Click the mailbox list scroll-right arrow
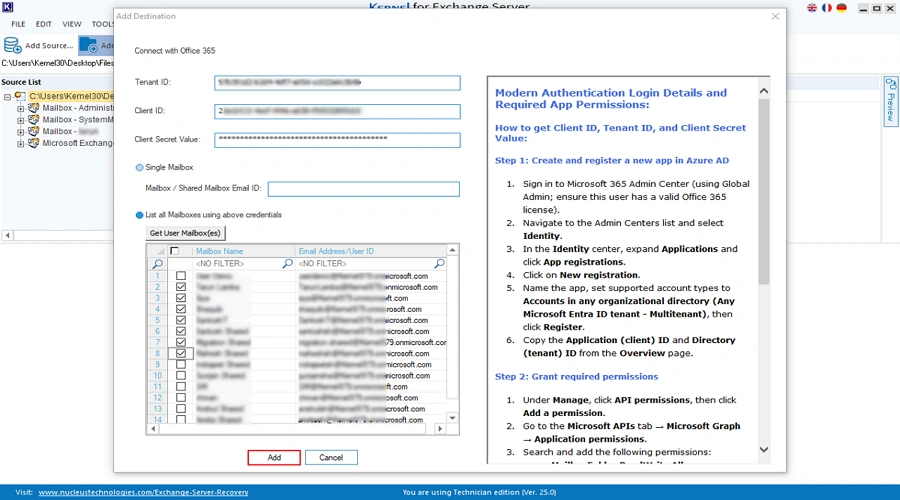This screenshot has height=500, width=900. pyautogui.click(x=440, y=428)
